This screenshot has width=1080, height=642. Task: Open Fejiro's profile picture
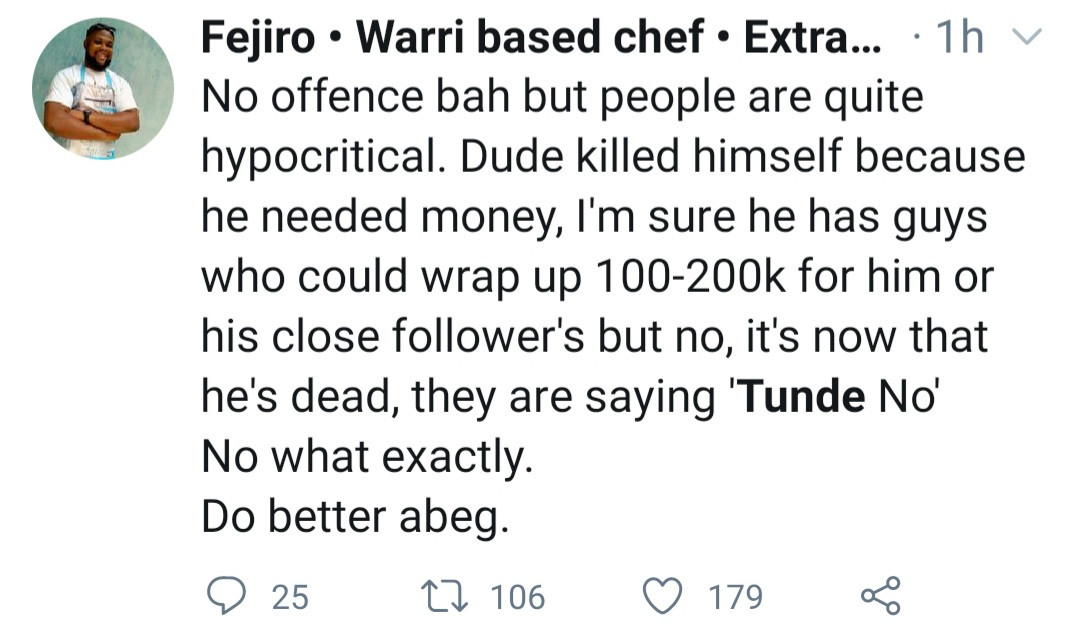point(102,88)
